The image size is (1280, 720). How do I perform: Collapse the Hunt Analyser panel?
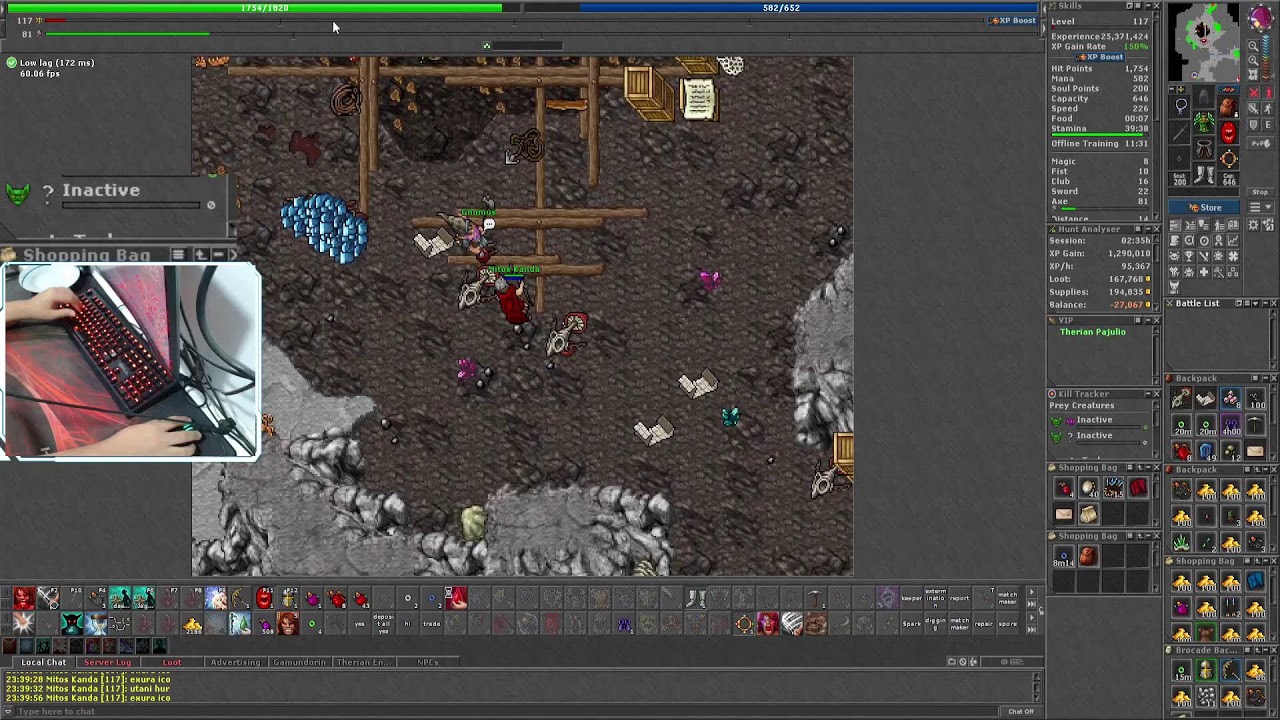pyautogui.click(x=1148, y=229)
